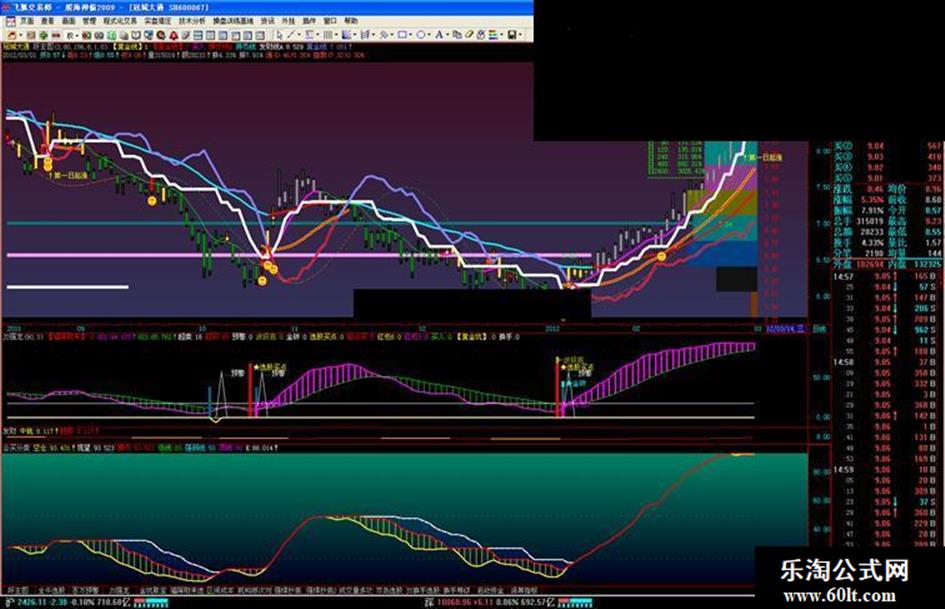This screenshot has height=609, width=945.
Task: Click the 最高 9.23 value
Action: pyautogui.click(x=934, y=221)
